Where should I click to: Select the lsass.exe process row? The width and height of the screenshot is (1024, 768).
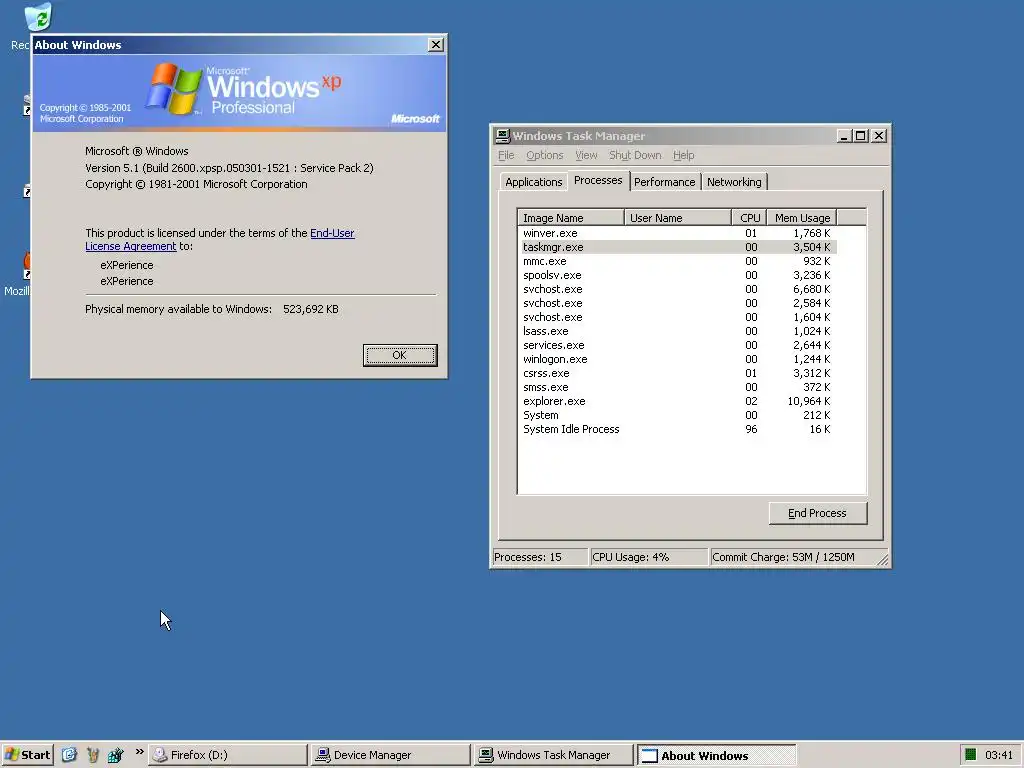pos(677,332)
